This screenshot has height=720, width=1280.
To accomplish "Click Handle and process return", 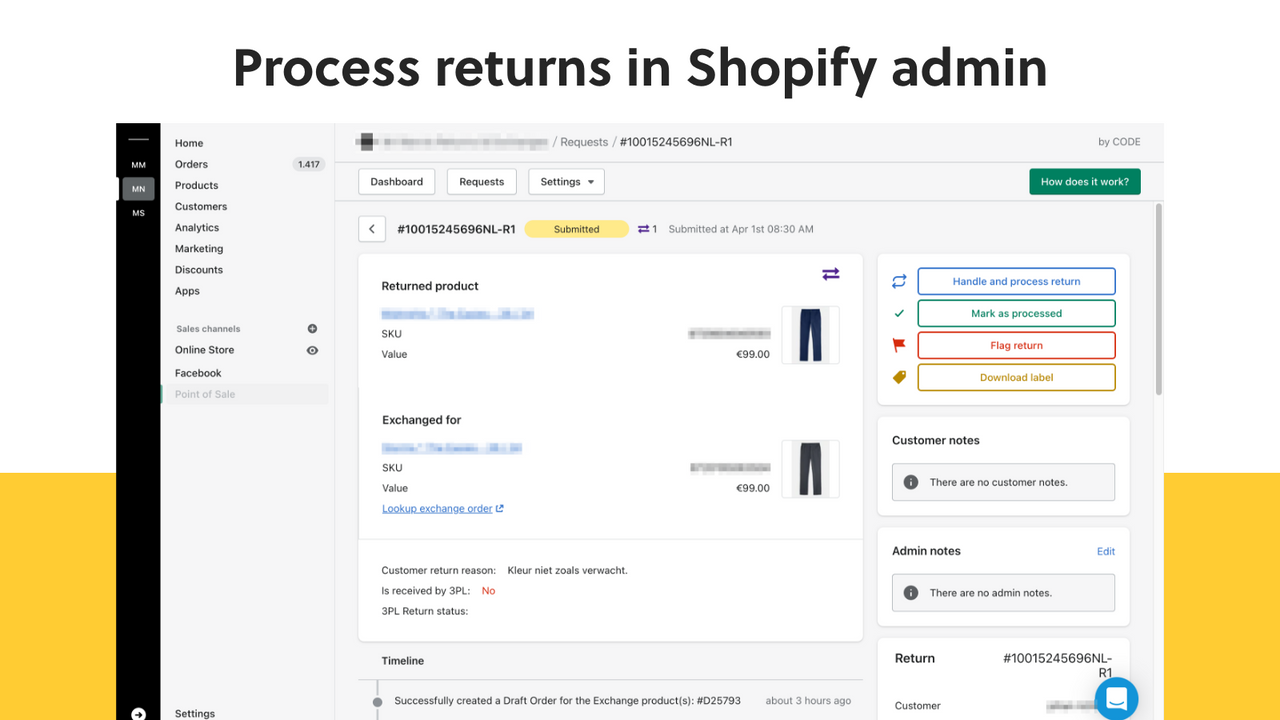I will pyautogui.click(x=1016, y=281).
